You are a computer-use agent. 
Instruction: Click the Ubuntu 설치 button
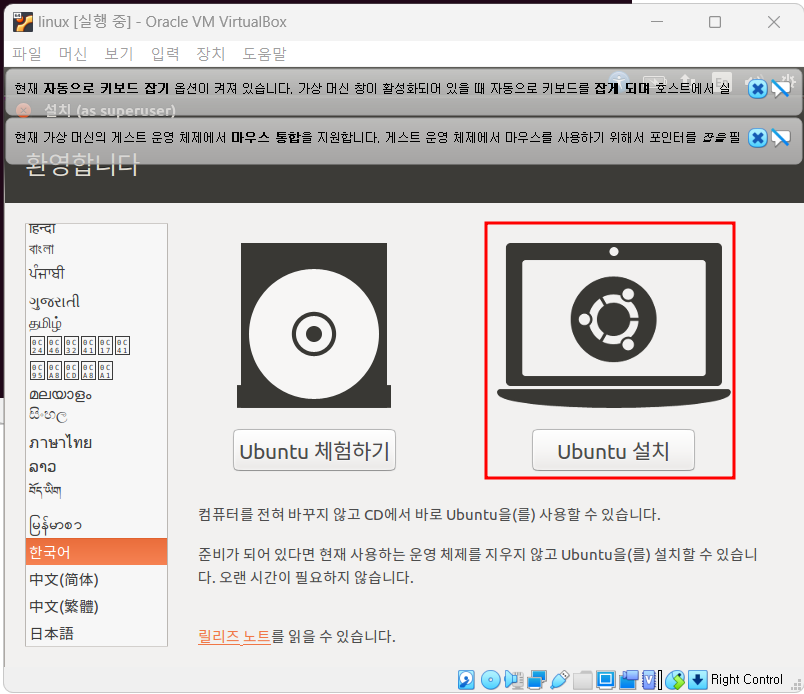(613, 450)
